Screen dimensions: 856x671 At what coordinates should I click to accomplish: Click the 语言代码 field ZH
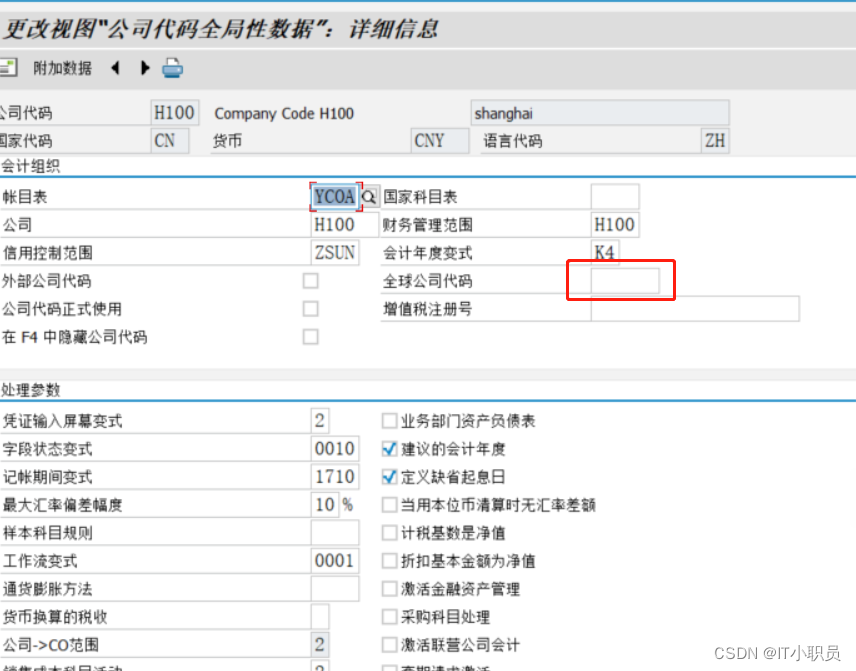715,141
